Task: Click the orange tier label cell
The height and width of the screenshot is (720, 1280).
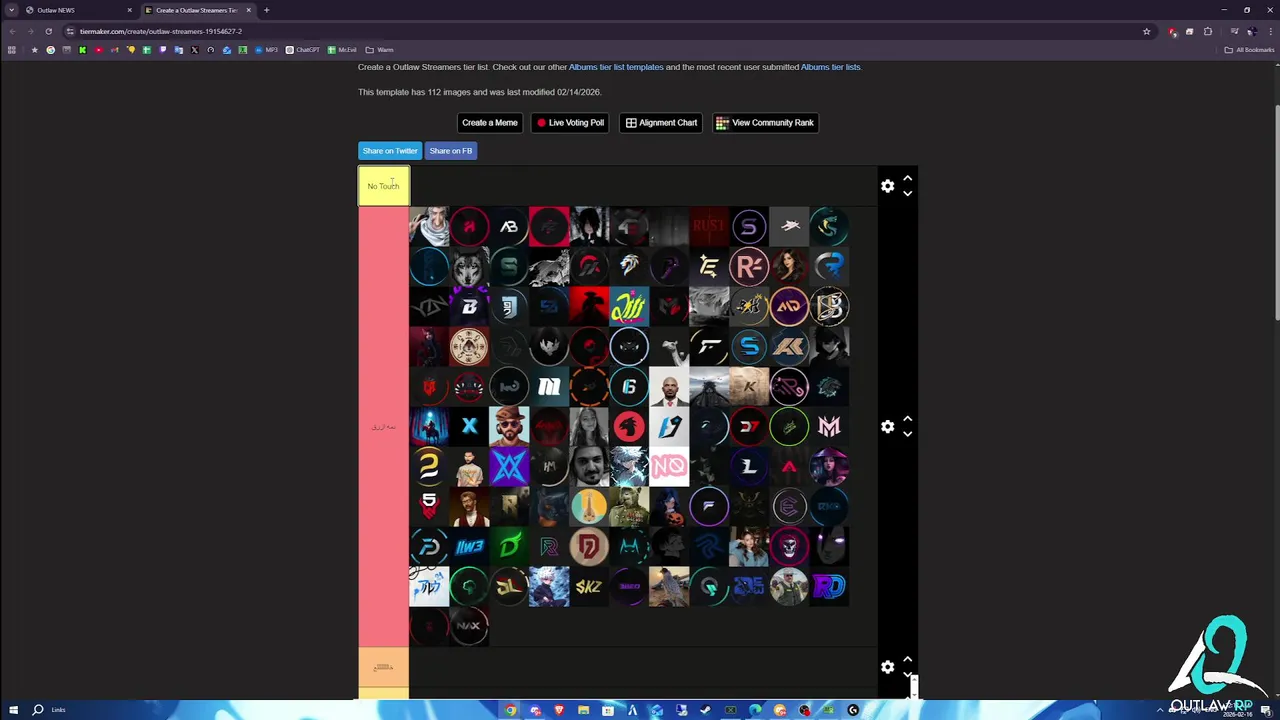Action: tap(383, 667)
